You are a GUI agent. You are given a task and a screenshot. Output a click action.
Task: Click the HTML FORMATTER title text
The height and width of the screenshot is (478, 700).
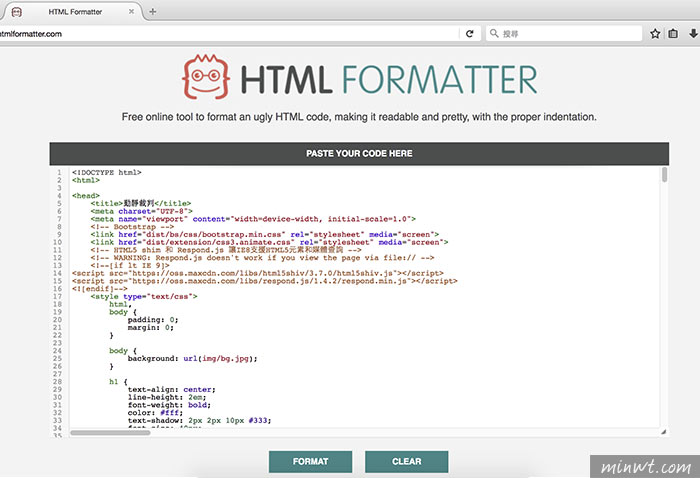tap(389, 80)
